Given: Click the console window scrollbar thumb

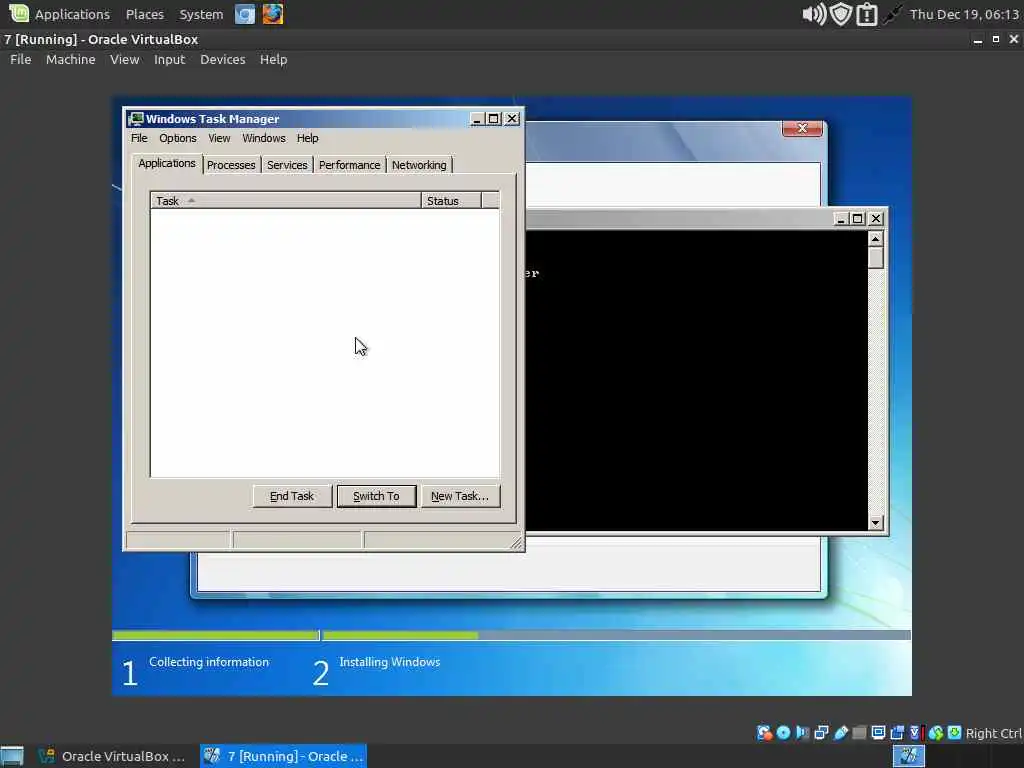Looking at the screenshot, I should (x=876, y=257).
